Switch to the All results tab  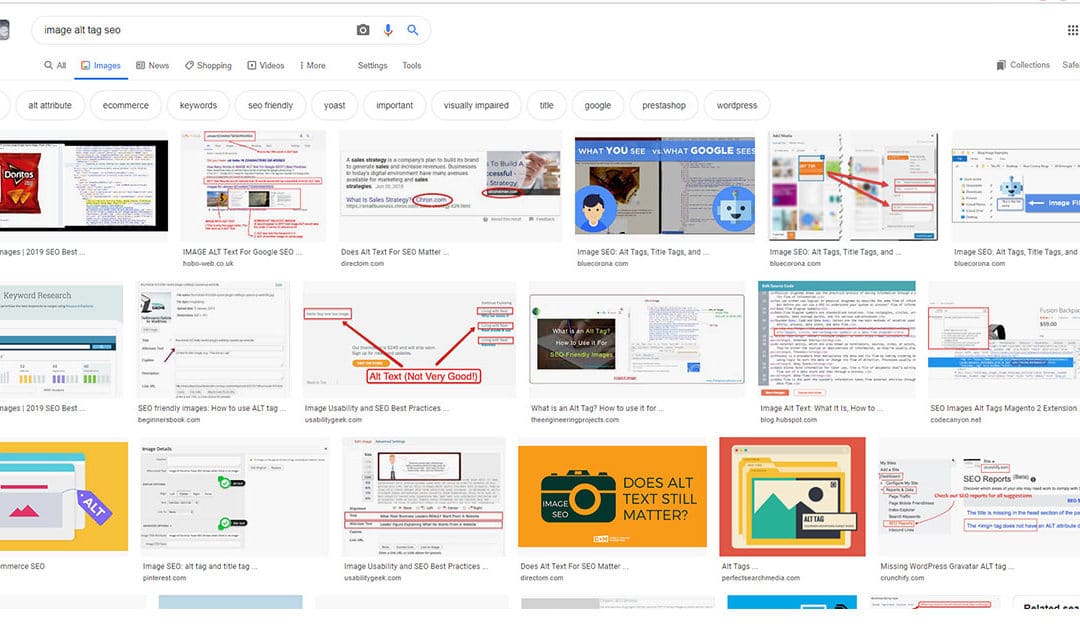point(54,65)
